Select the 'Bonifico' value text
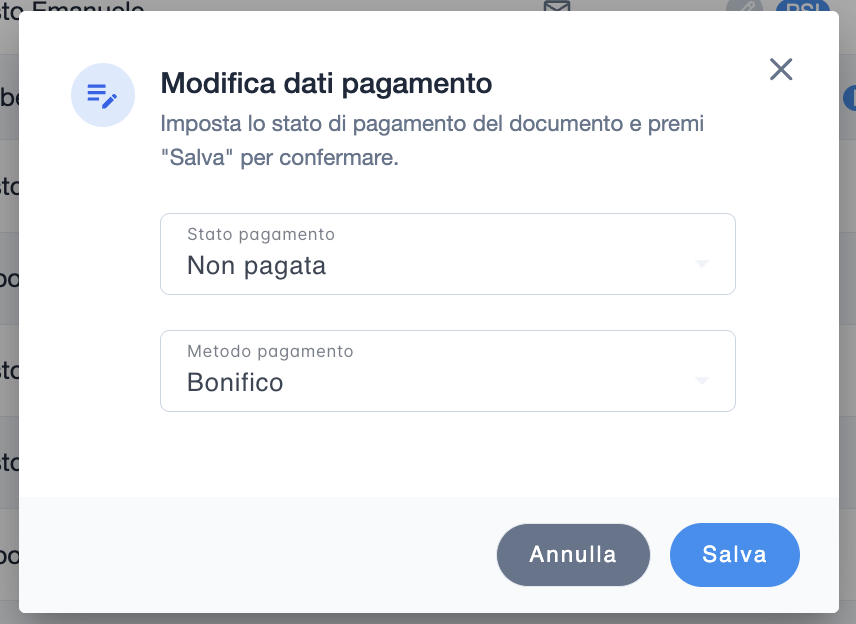Viewport: 856px width, 624px height. coord(235,383)
